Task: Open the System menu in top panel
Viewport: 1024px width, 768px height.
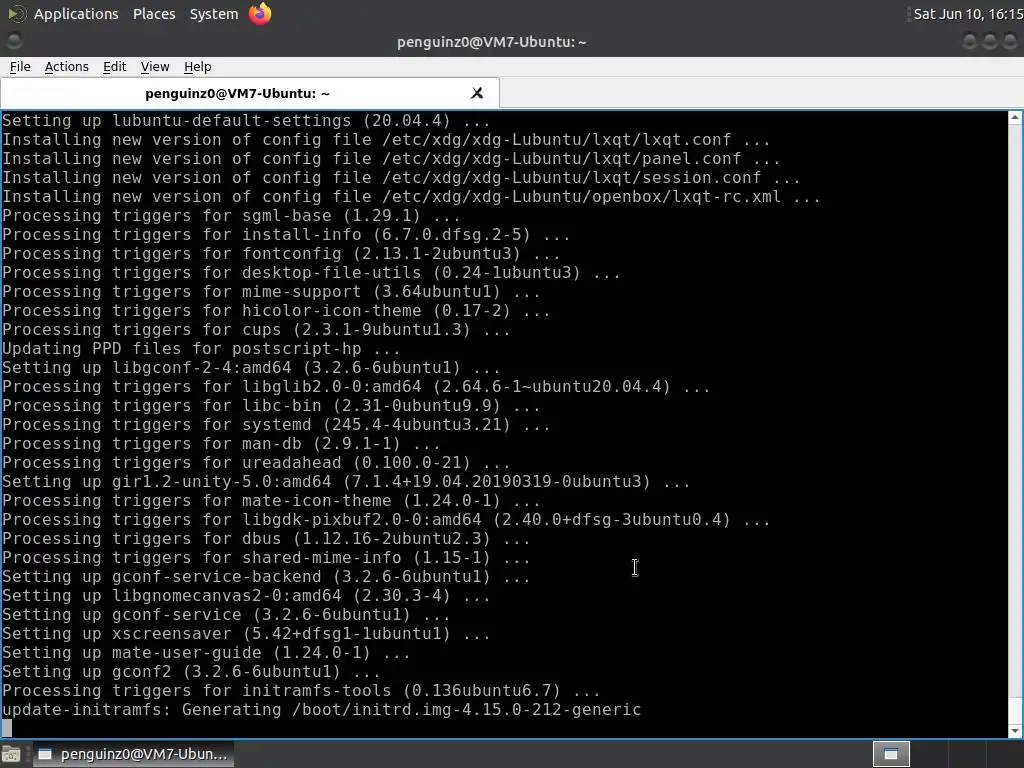Action: click(214, 14)
